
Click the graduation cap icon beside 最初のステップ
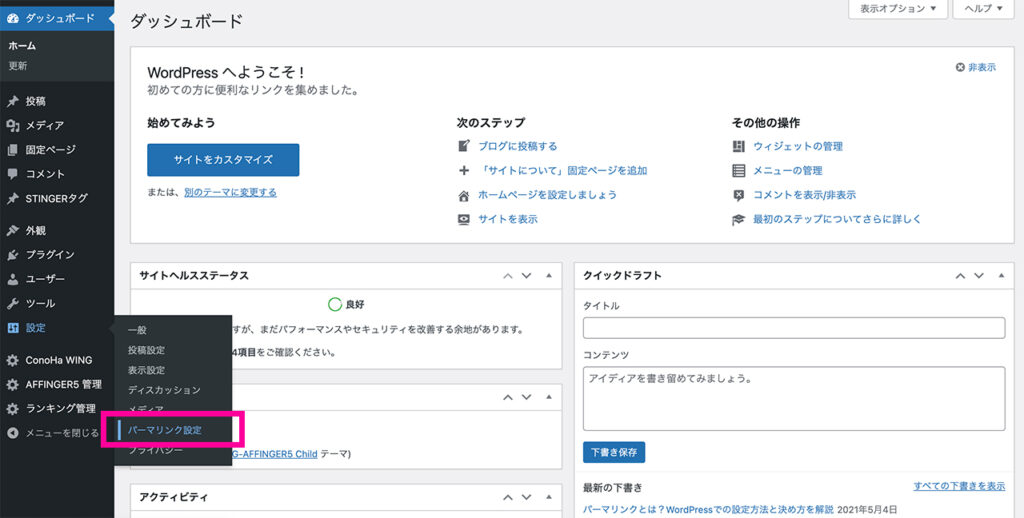click(739, 220)
